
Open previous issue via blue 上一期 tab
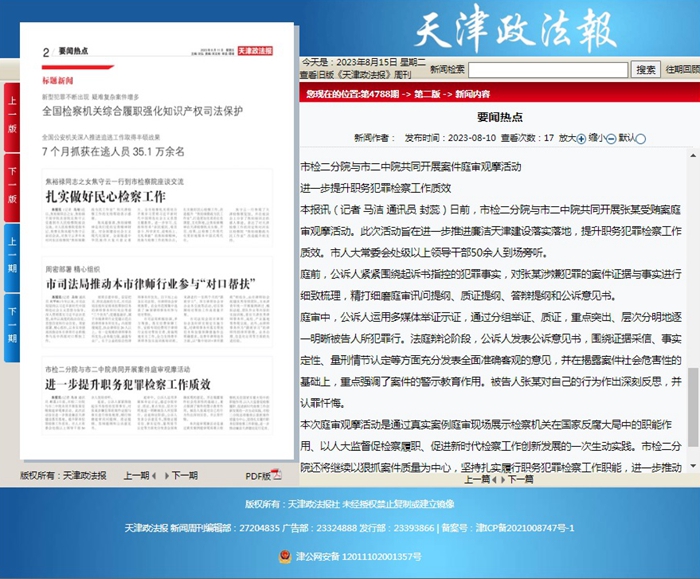(x=12, y=258)
